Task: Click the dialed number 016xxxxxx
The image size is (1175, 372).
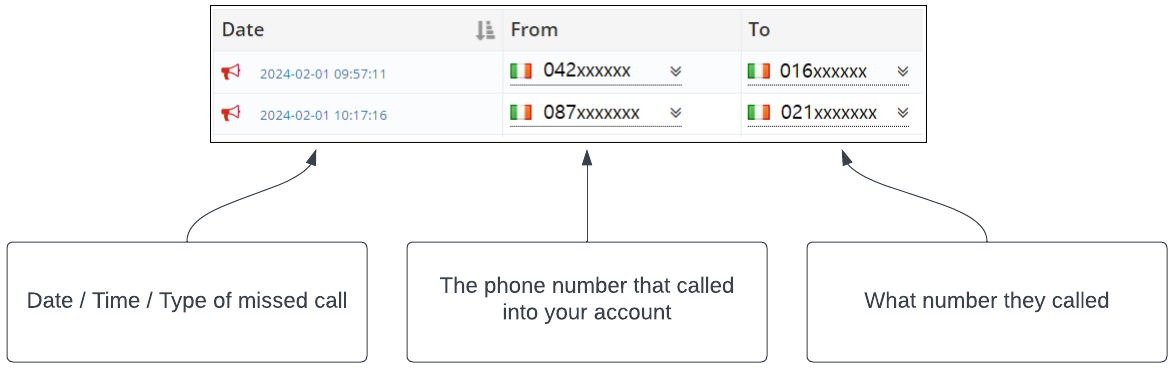Action: coord(824,71)
